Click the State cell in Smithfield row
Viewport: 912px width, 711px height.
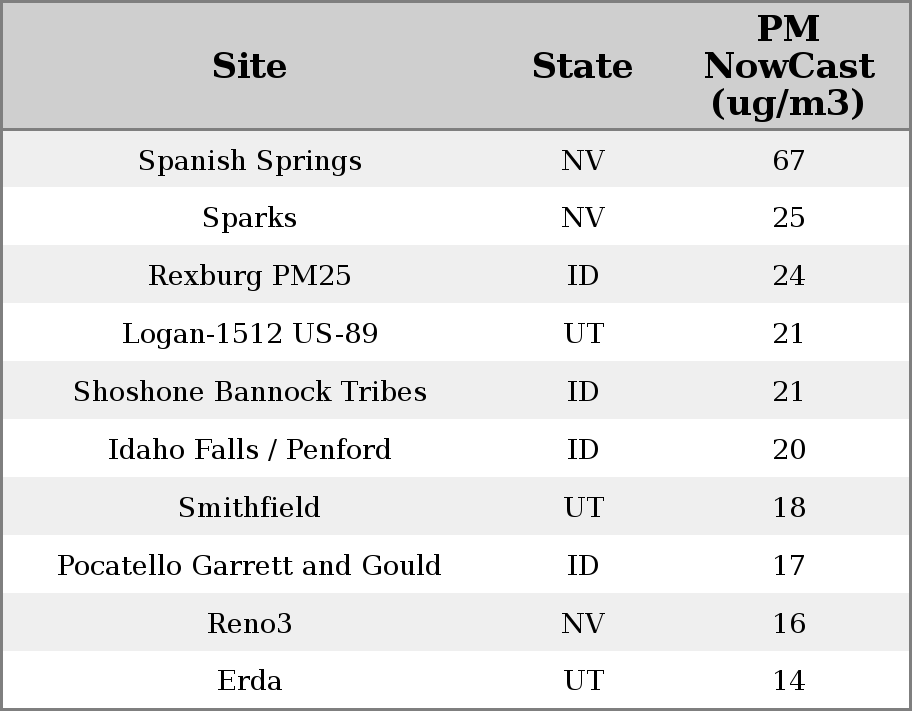coord(583,508)
